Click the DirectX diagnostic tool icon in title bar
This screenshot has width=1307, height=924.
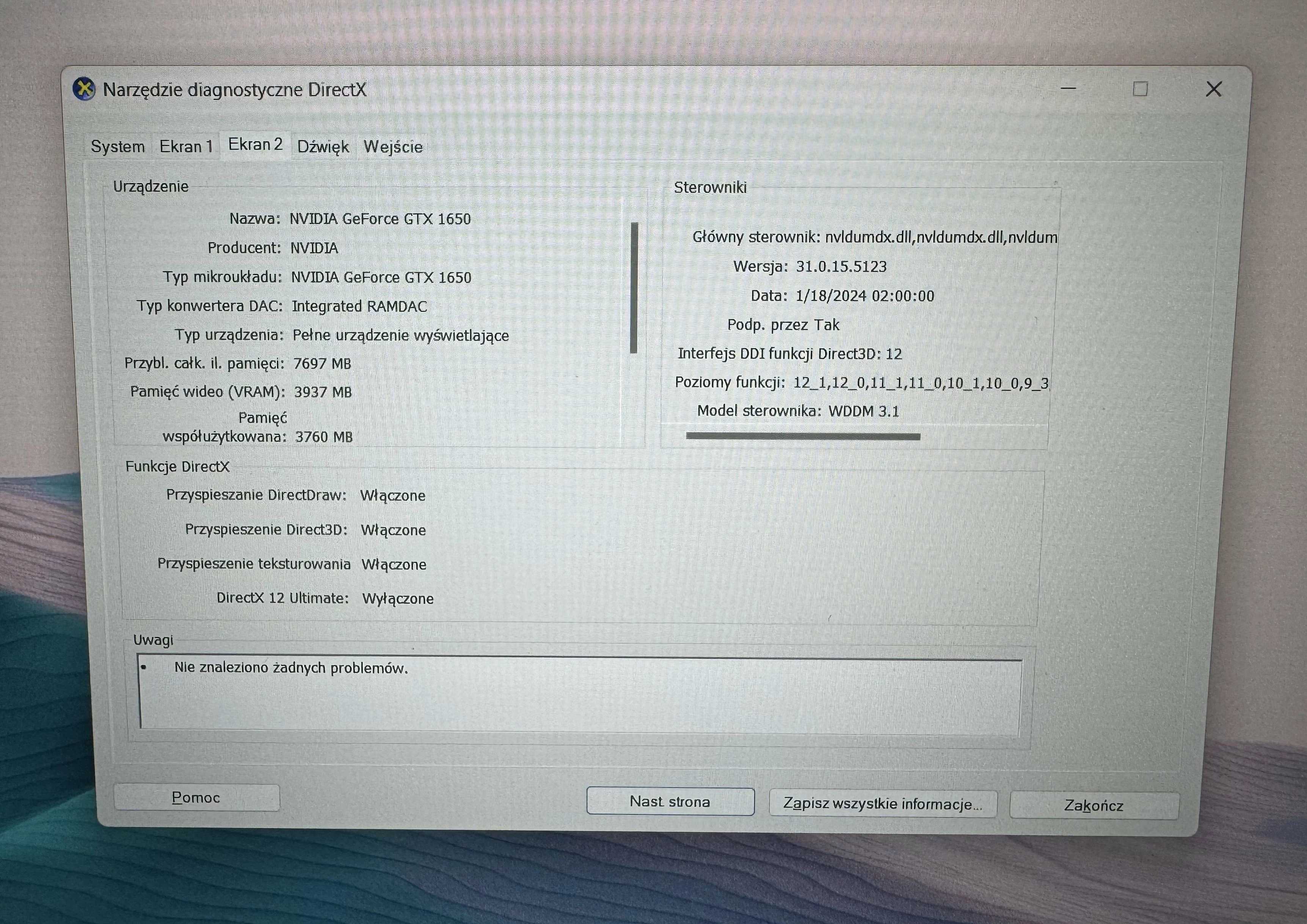tap(84, 89)
